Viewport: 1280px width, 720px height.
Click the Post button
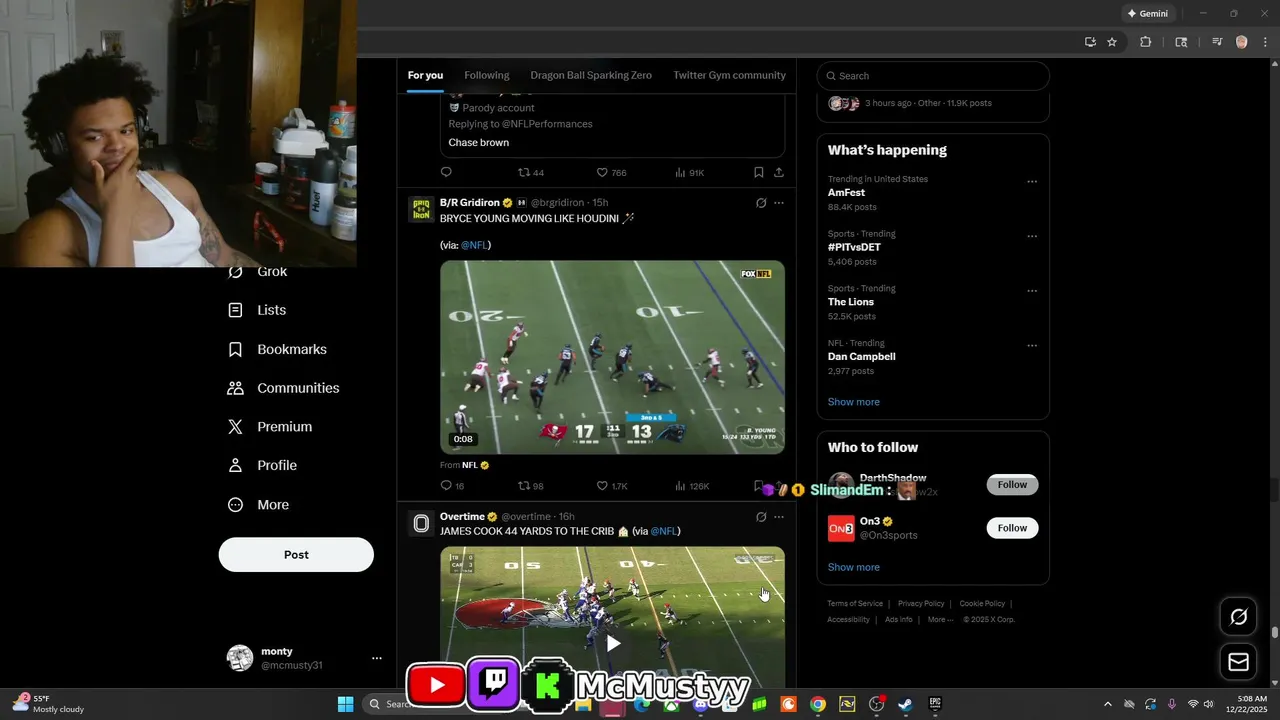pyautogui.click(x=296, y=555)
